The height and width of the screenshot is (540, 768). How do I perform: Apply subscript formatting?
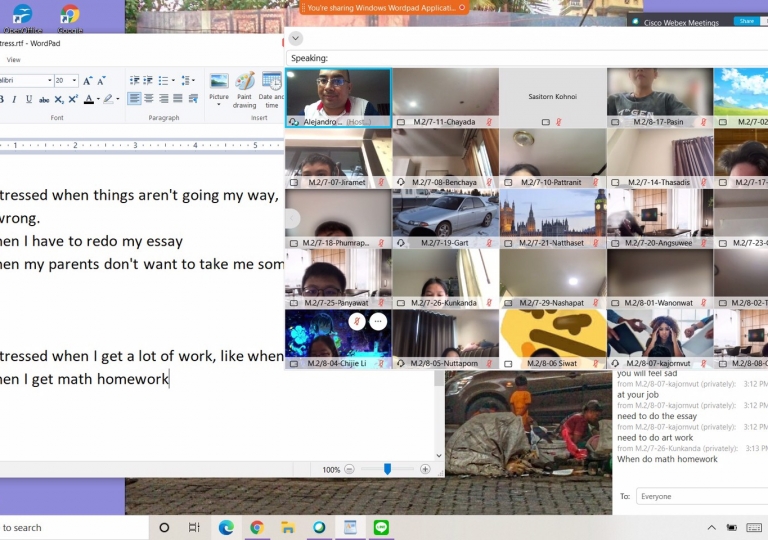[x=59, y=99]
